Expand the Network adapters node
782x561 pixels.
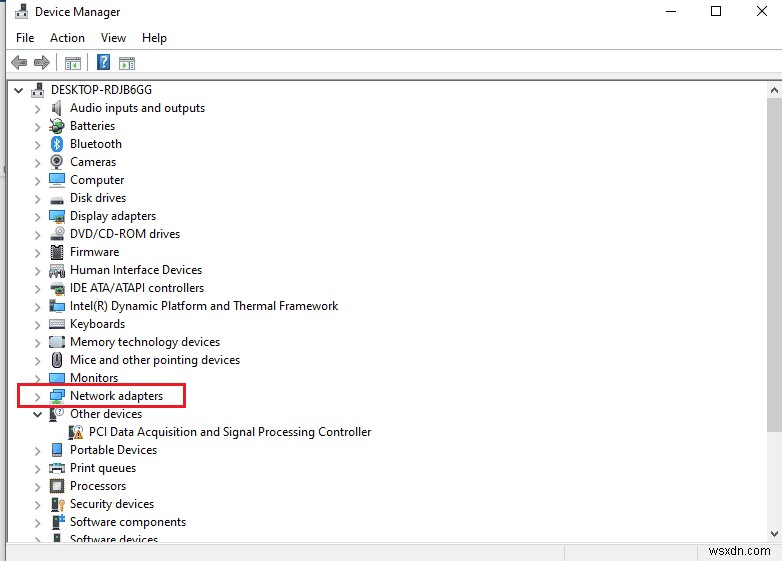(37, 396)
